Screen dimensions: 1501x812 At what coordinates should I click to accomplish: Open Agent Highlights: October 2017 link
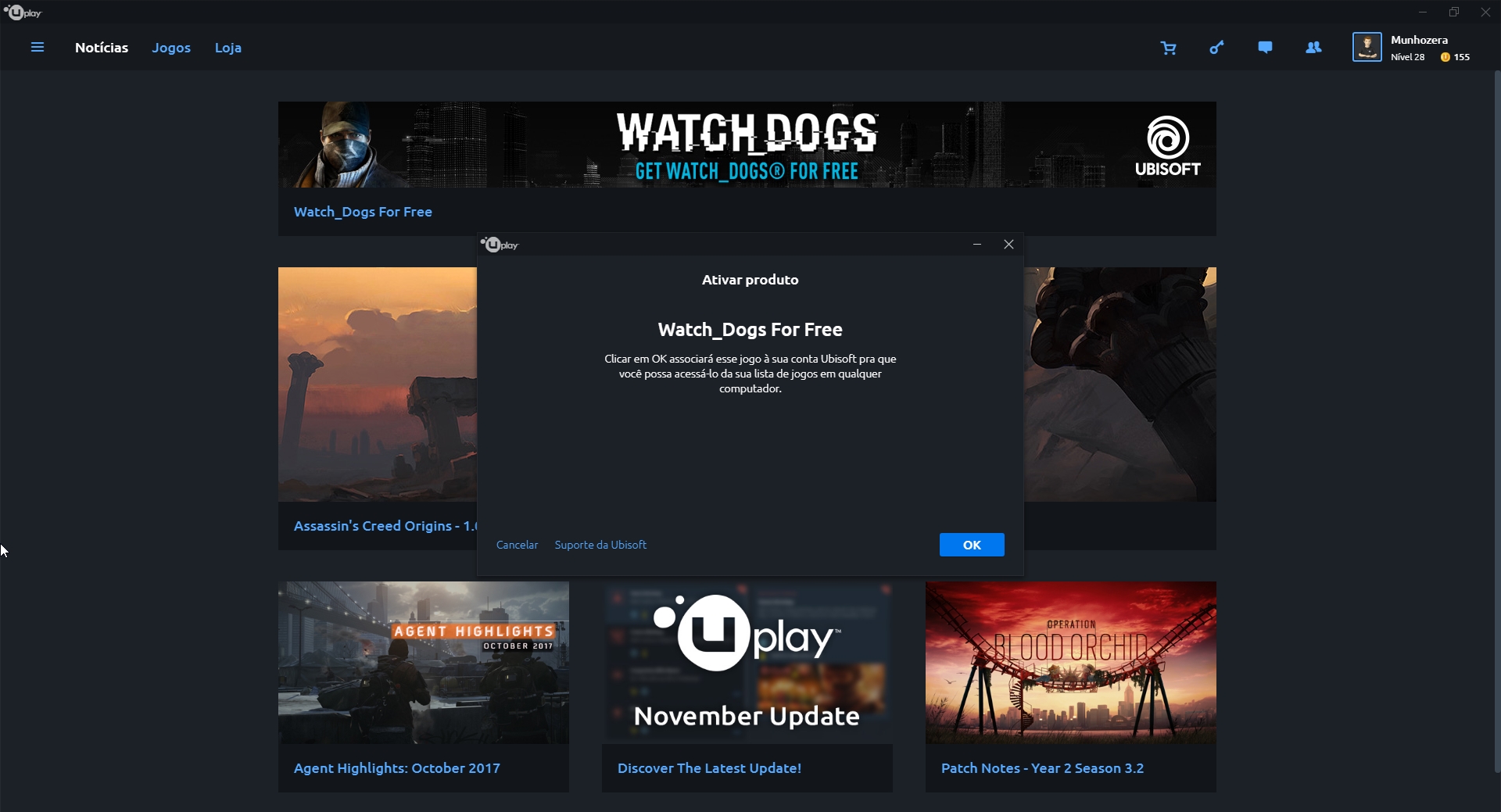coord(396,768)
